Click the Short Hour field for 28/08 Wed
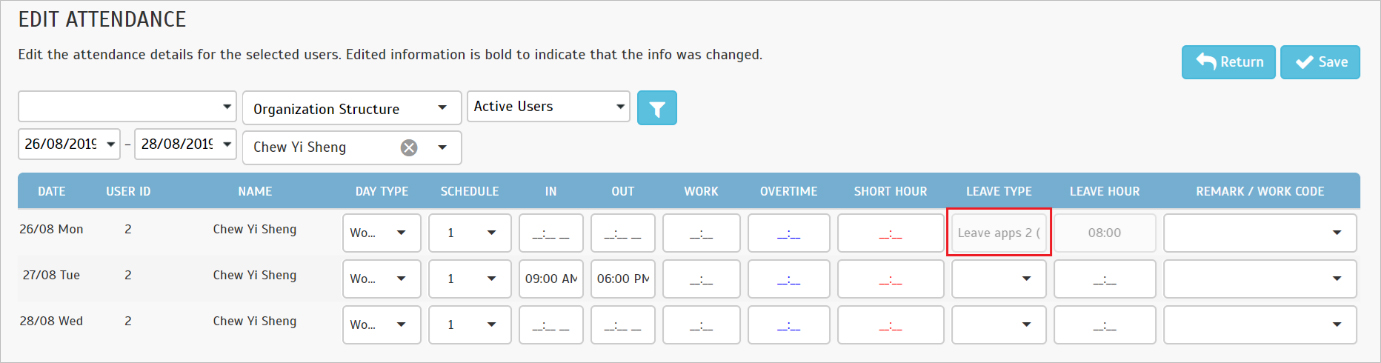1381x363 pixels. (x=890, y=325)
